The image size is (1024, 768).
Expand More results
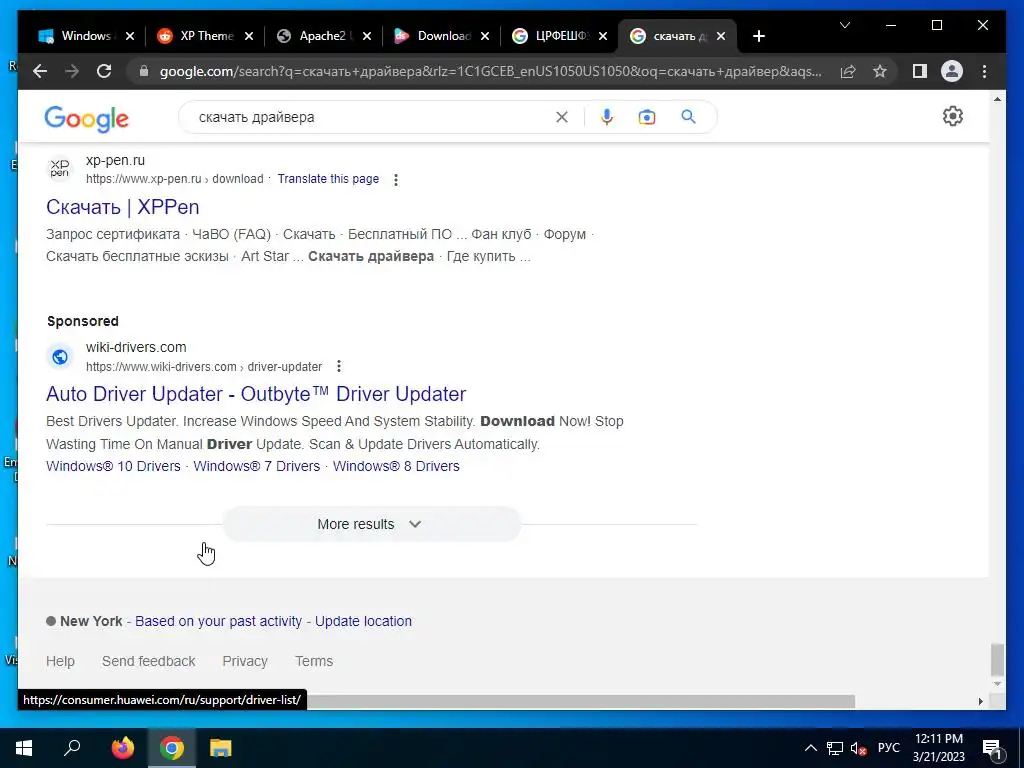(x=372, y=524)
